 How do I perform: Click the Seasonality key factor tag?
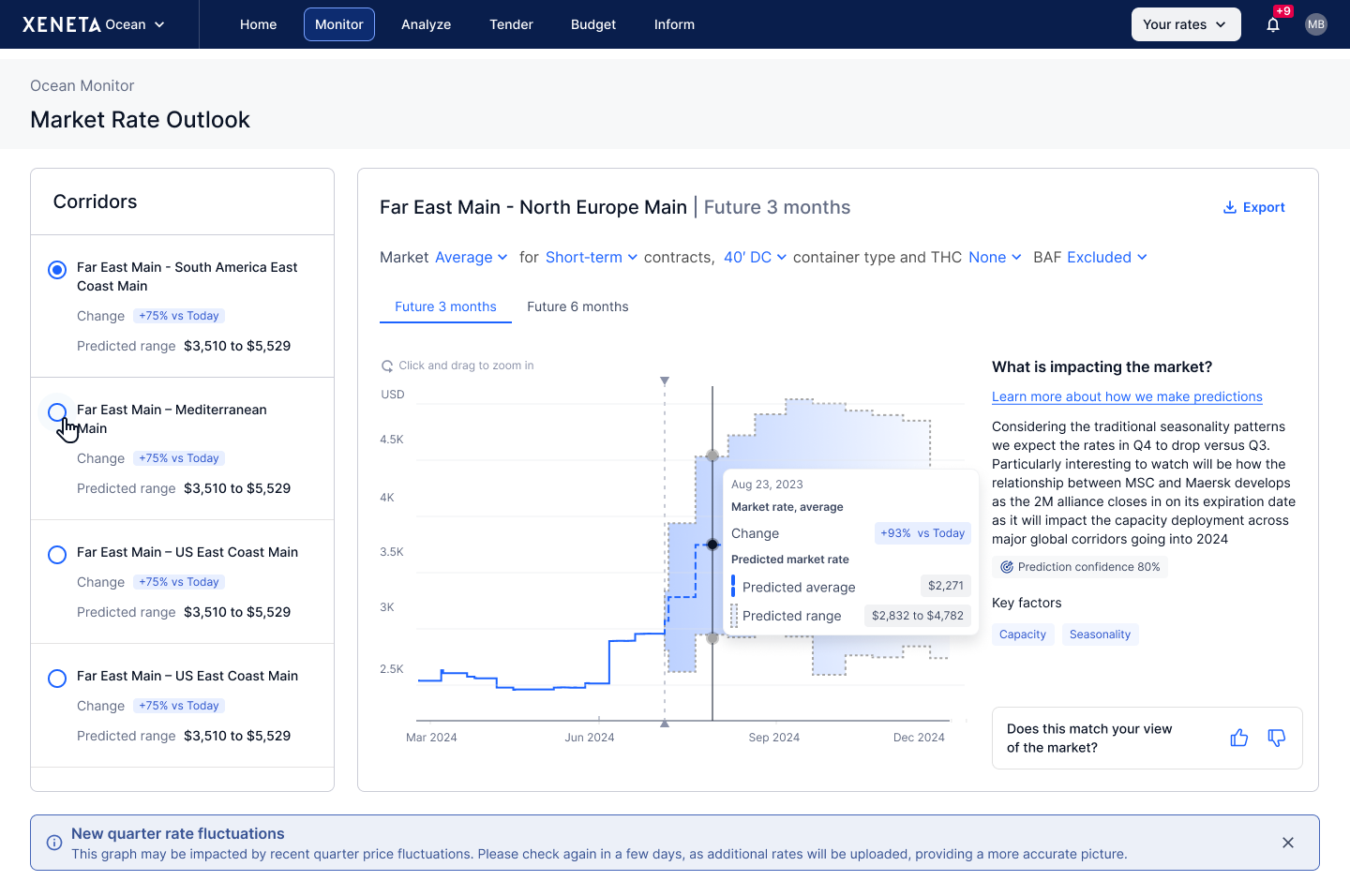pyautogui.click(x=1100, y=635)
